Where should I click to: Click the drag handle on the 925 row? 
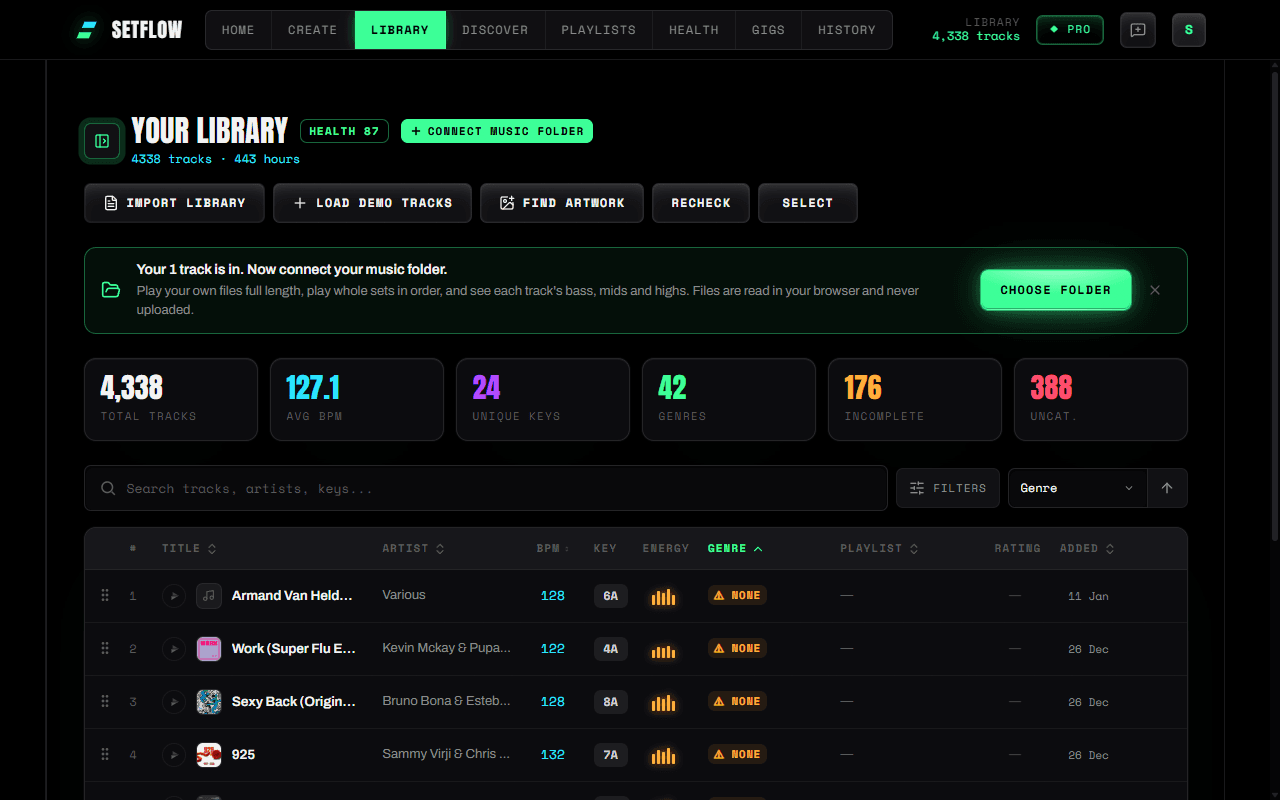click(x=105, y=755)
